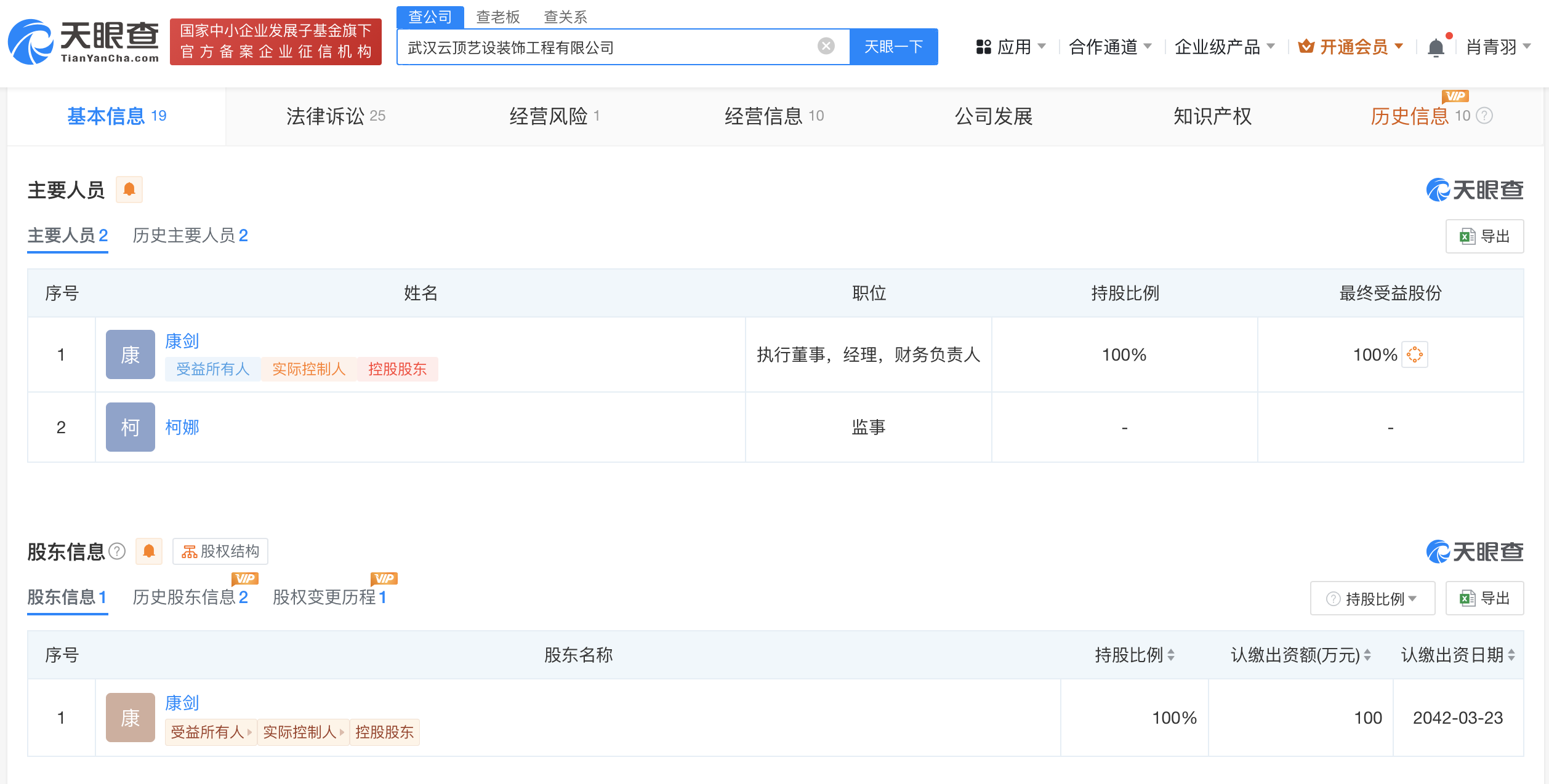This screenshot has height=784, width=1549.
Task: Enable alerts via the bell beside 主要人员
Action: (129, 190)
